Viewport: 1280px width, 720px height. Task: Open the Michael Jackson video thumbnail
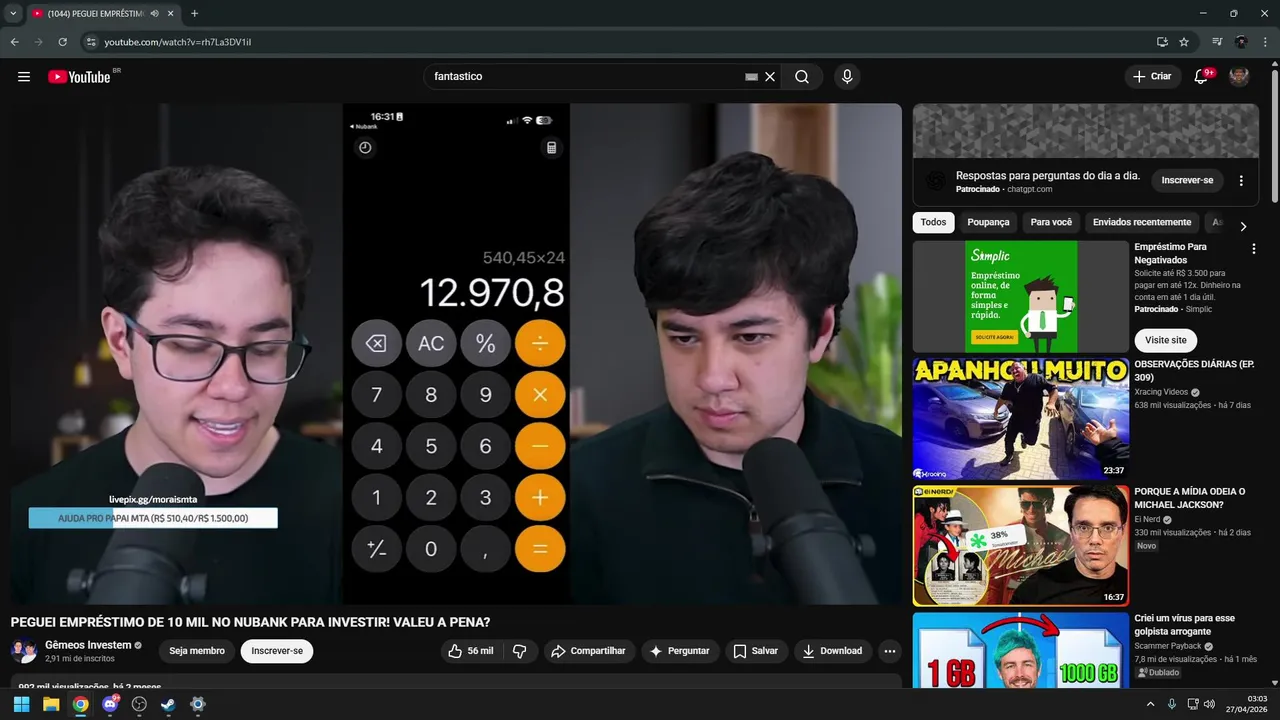pyautogui.click(x=1020, y=546)
